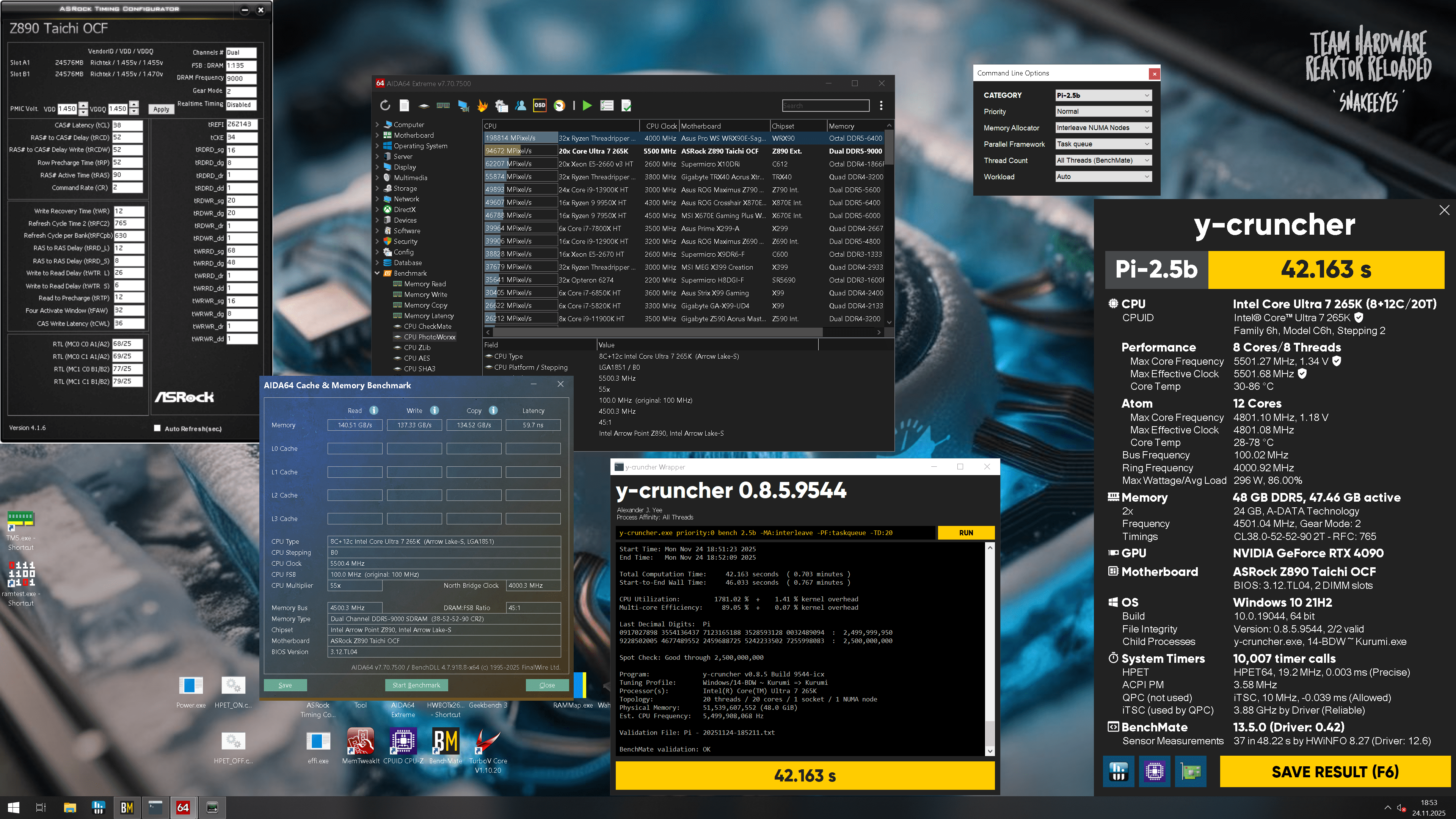Open the Memory Allocator dropdown
The image size is (1456, 819).
[1103, 128]
